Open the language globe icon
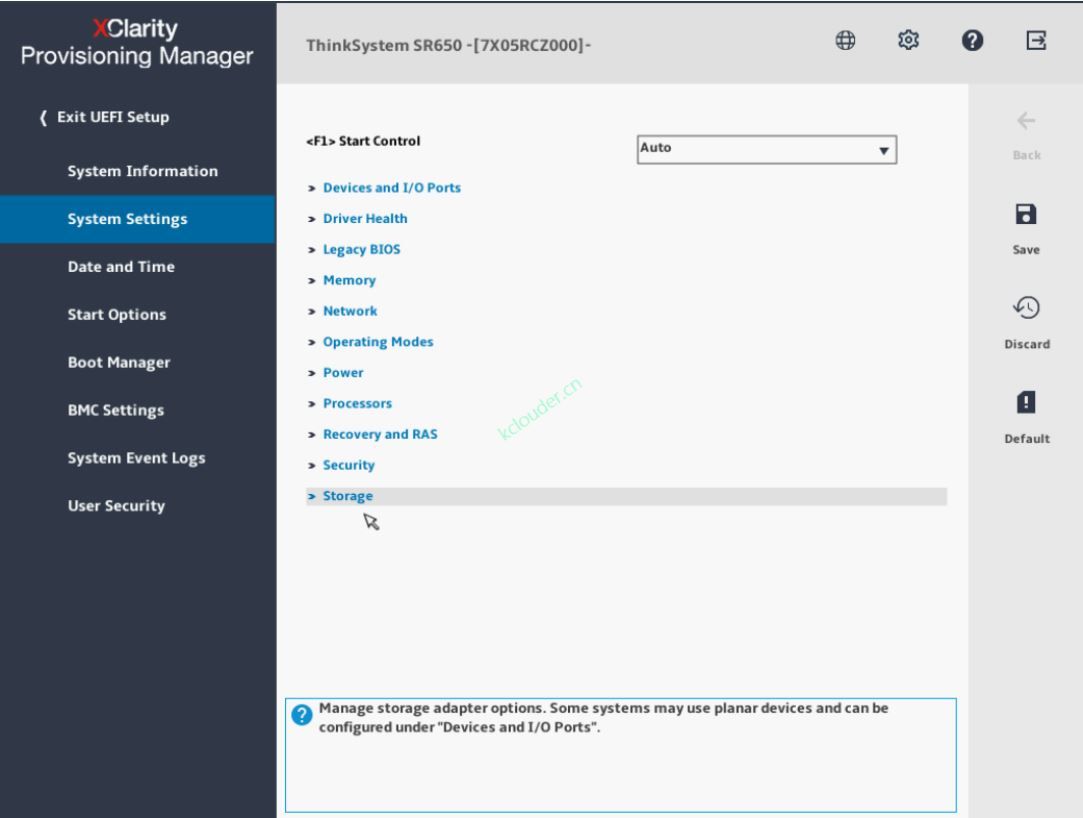 point(845,41)
